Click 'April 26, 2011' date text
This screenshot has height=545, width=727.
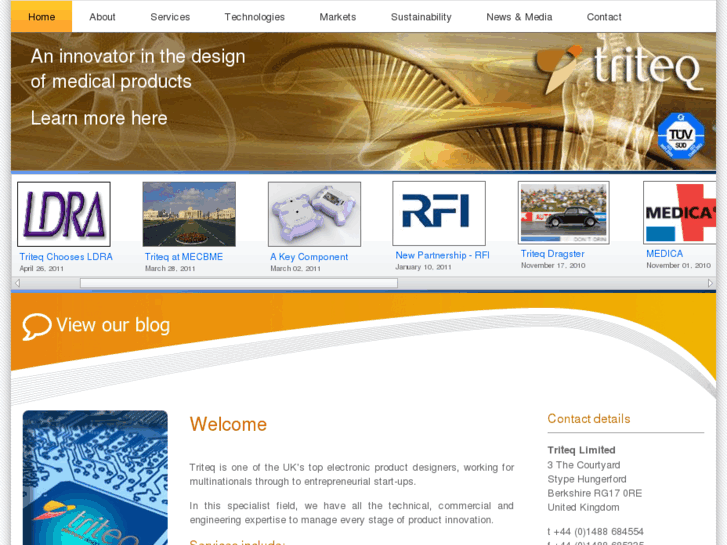41,269
